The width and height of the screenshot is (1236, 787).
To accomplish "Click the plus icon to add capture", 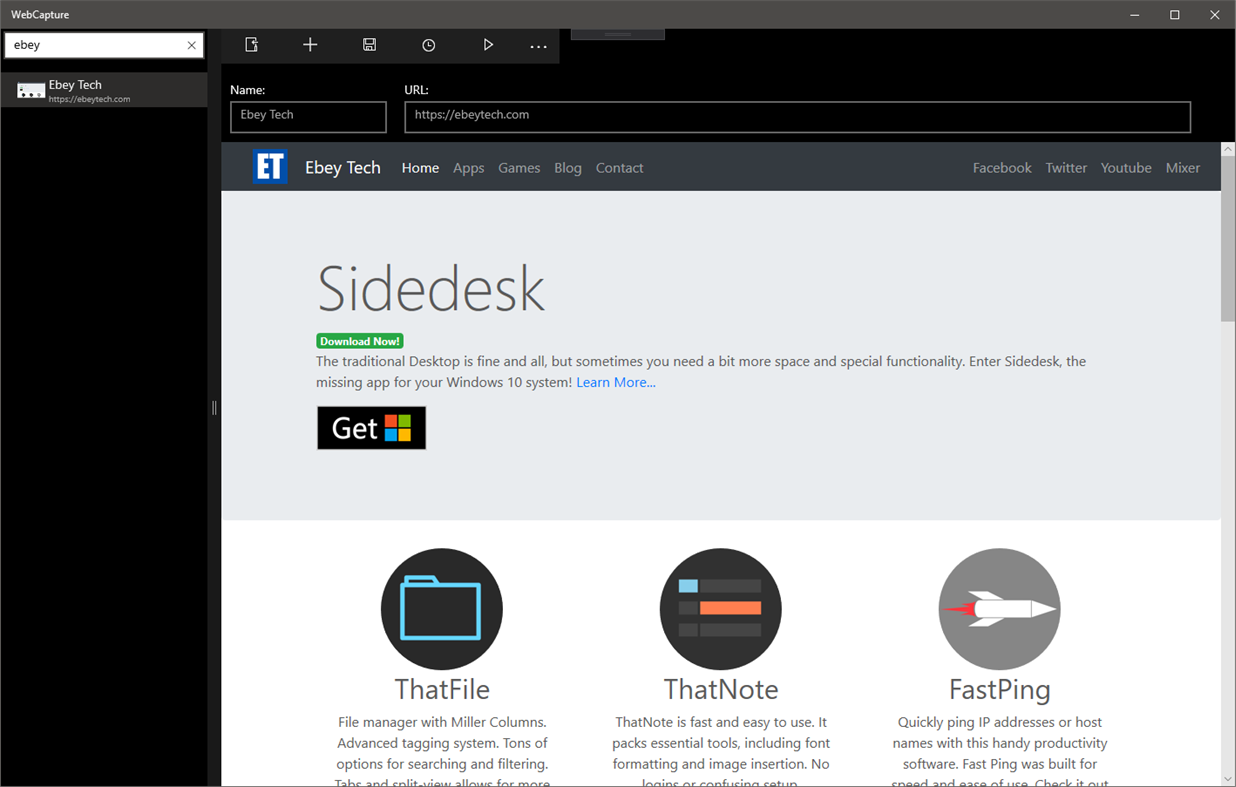I will [310, 44].
